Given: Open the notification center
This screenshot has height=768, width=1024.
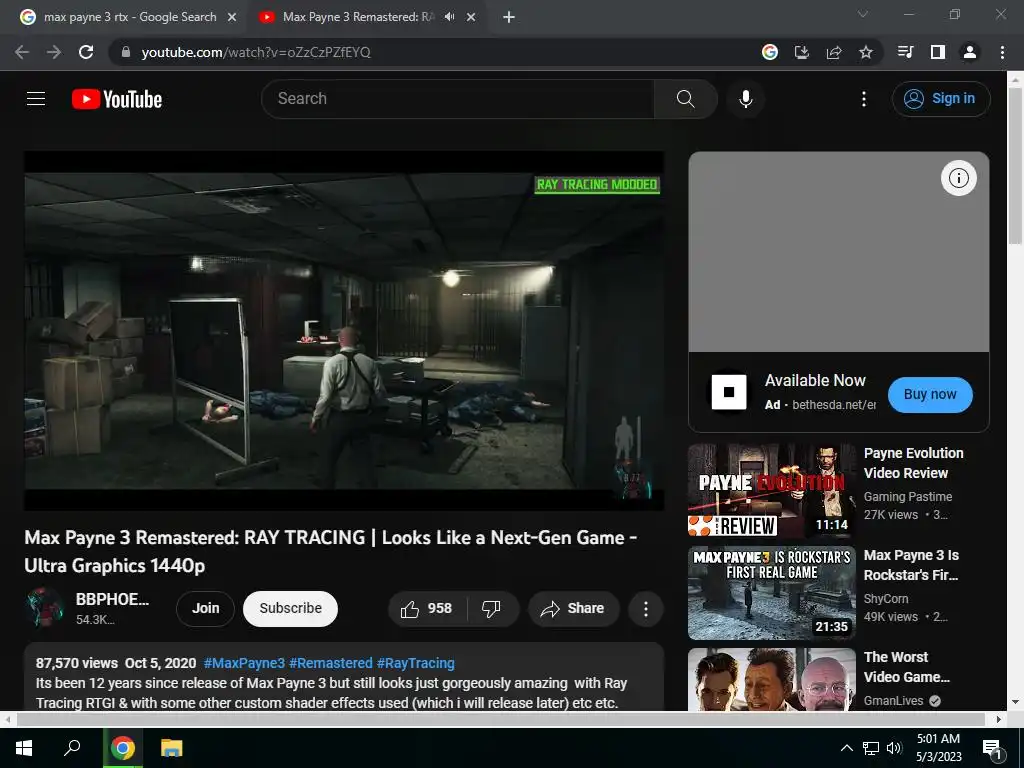Looking at the screenshot, I should [x=991, y=748].
